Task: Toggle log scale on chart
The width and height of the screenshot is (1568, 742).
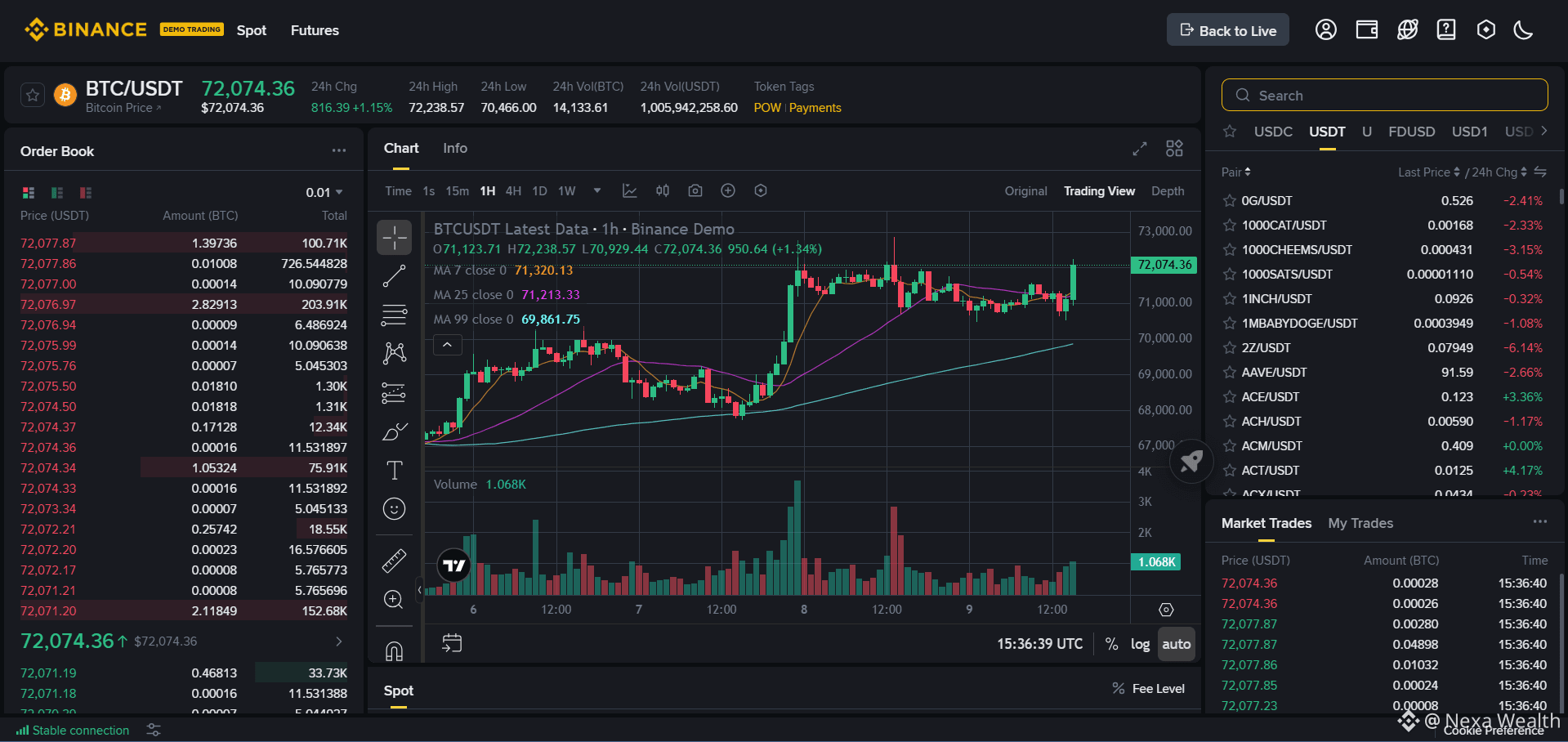Action: pos(1140,644)
